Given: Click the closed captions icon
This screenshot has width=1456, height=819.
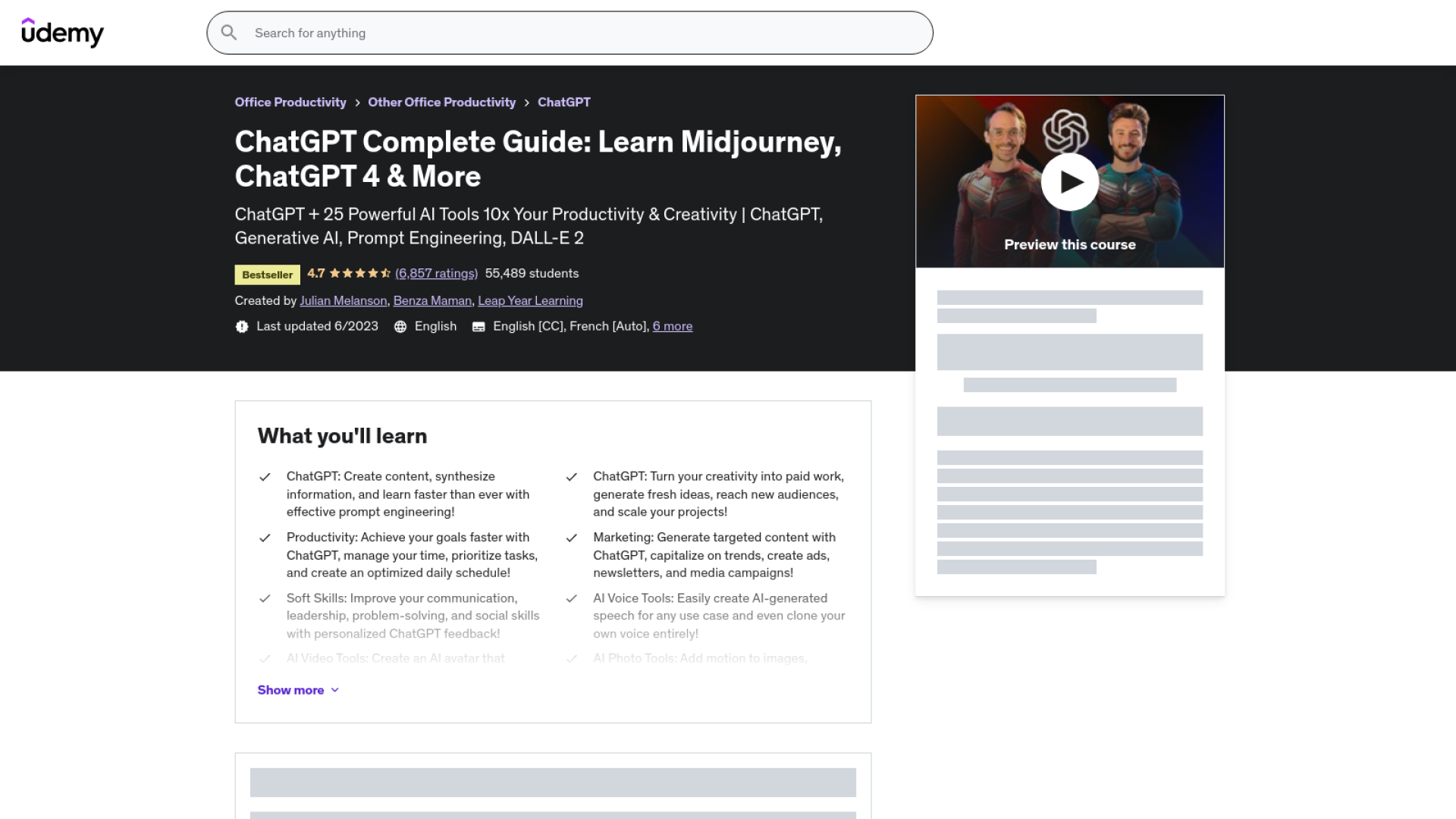Looking at the screenshot, I should click(x=479, y=327).
